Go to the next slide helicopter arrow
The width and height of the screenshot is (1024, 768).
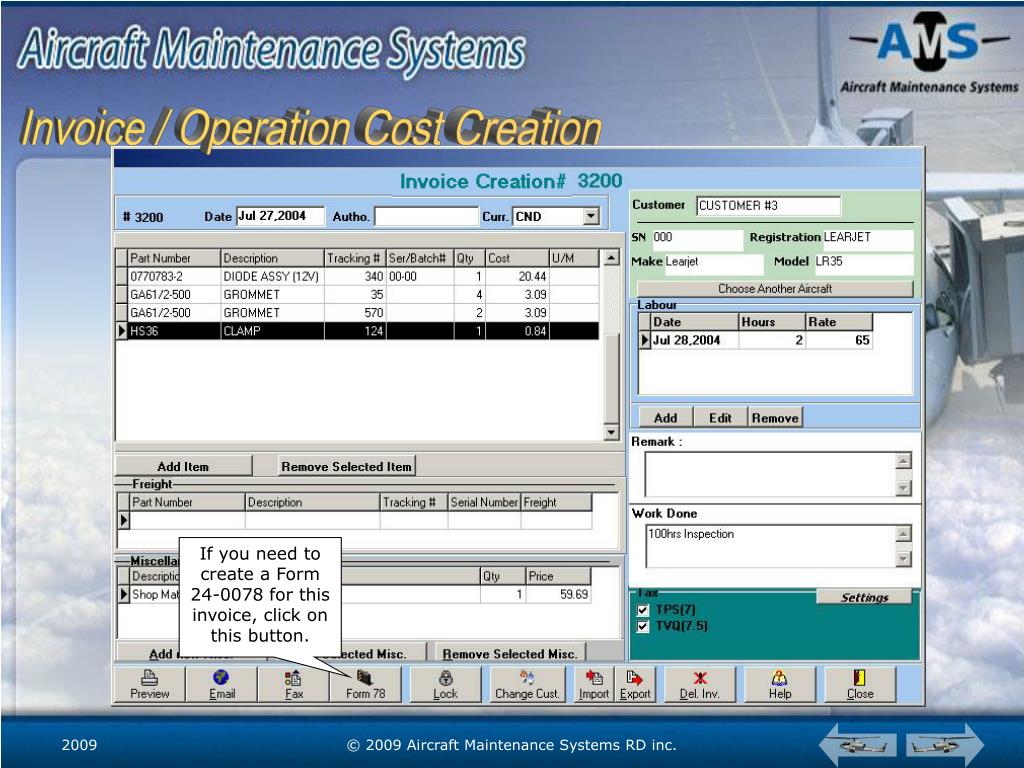(944, 744)
